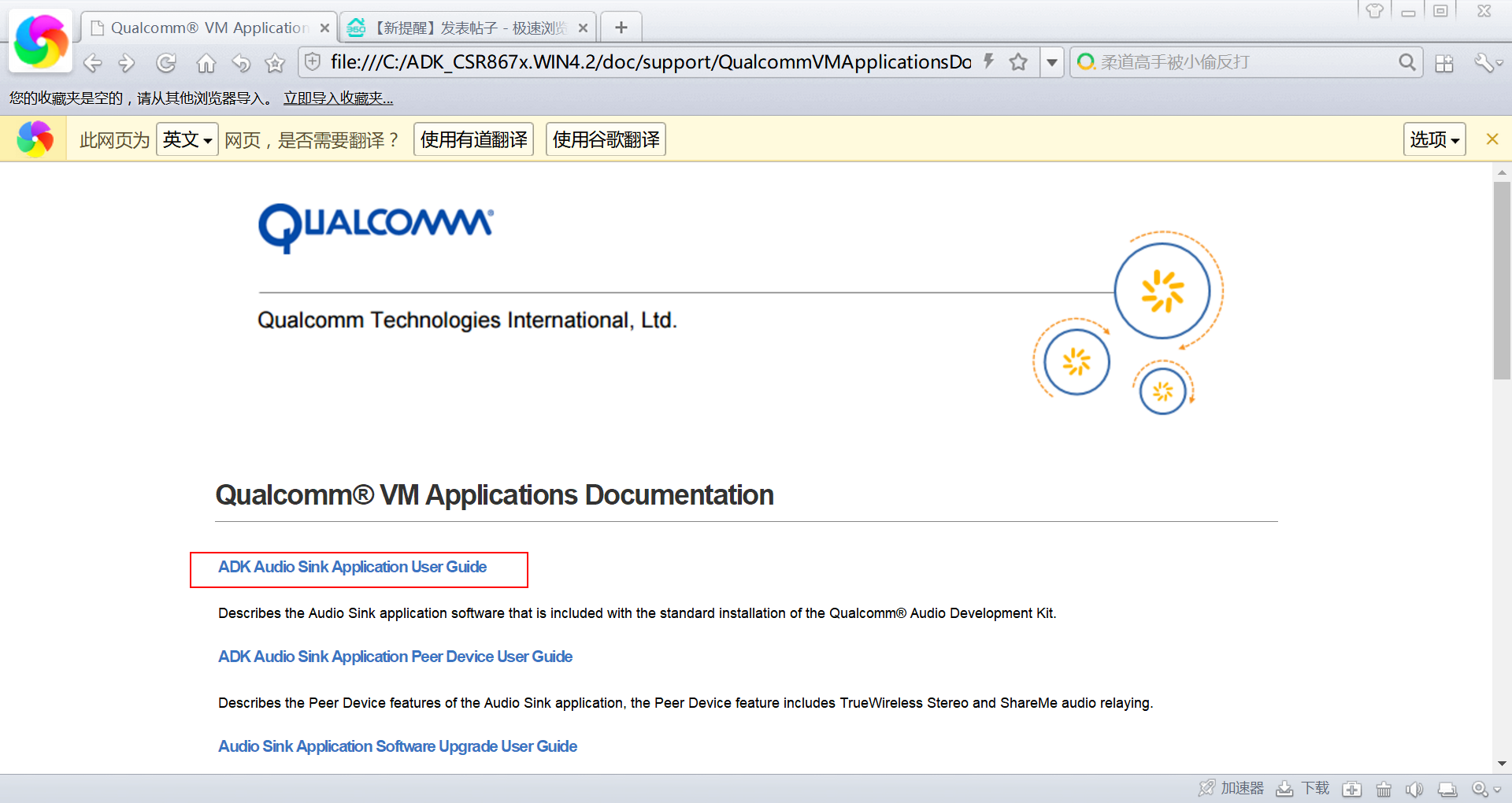Image resolution: width=1512 pixels, height=803 pixels.
Task: Click the vertical scrollbar thumb
Action: (x=1502, y=280)
